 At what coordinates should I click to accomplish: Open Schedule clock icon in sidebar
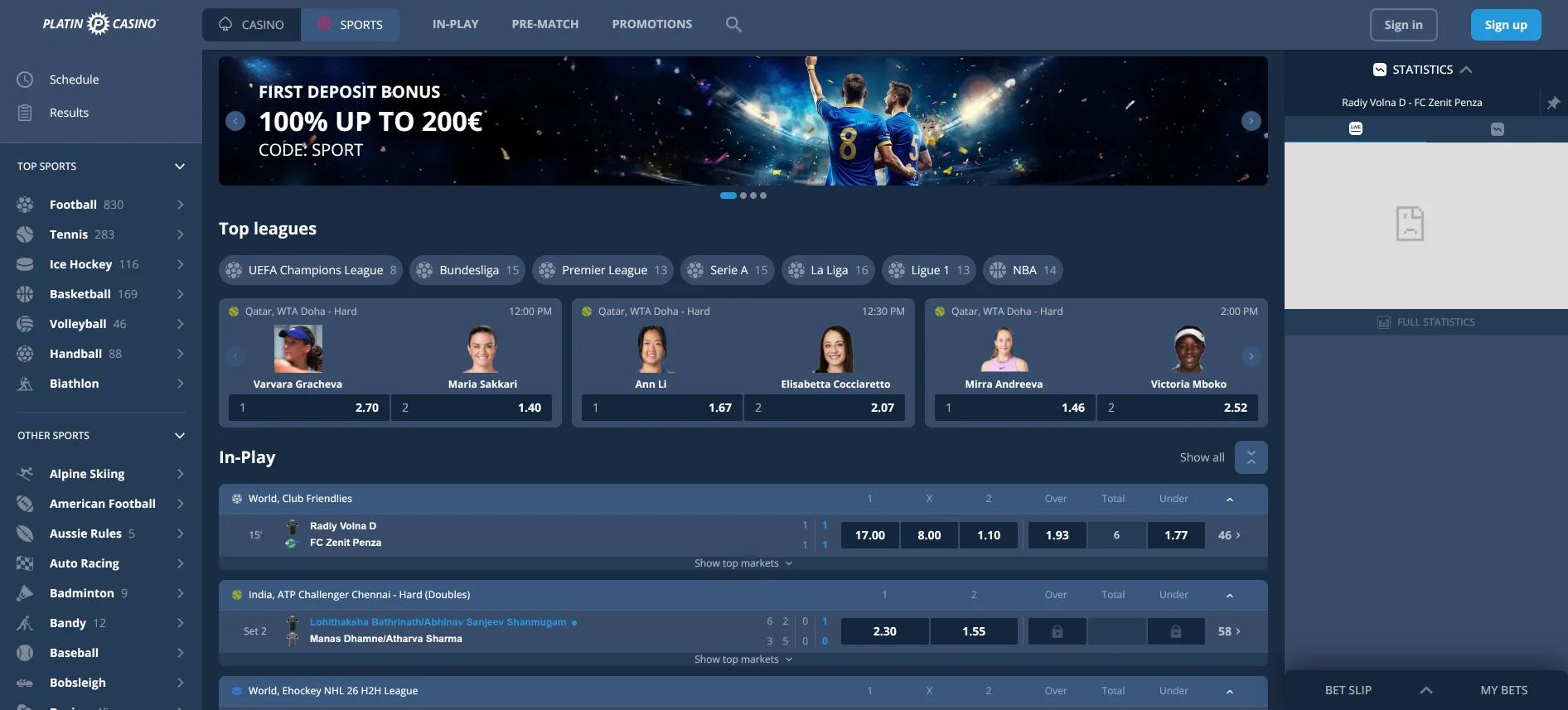coord(26,80)
